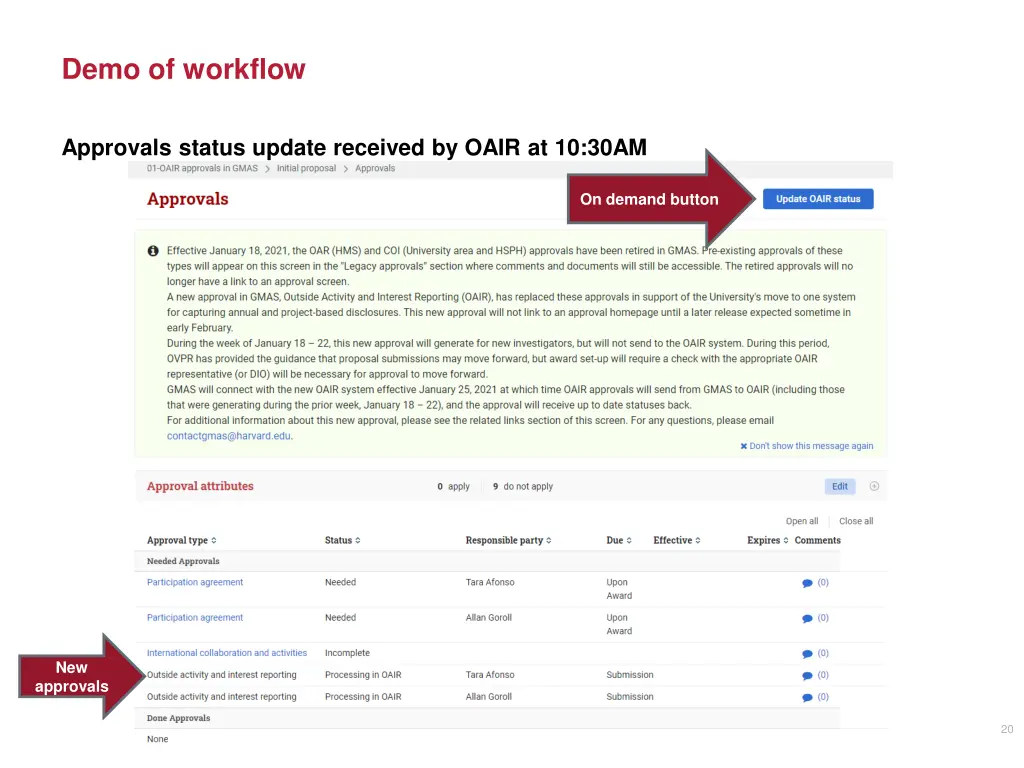1024x768 pixels.
Task: Click the '9 do not apply' attribute count
Action: coord(522,486)
